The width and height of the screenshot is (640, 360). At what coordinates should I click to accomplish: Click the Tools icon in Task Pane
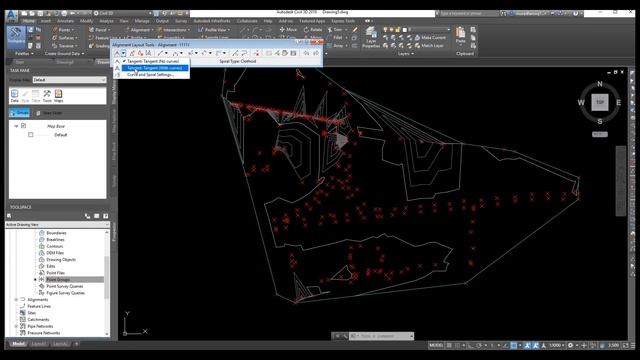pos(47,96)
